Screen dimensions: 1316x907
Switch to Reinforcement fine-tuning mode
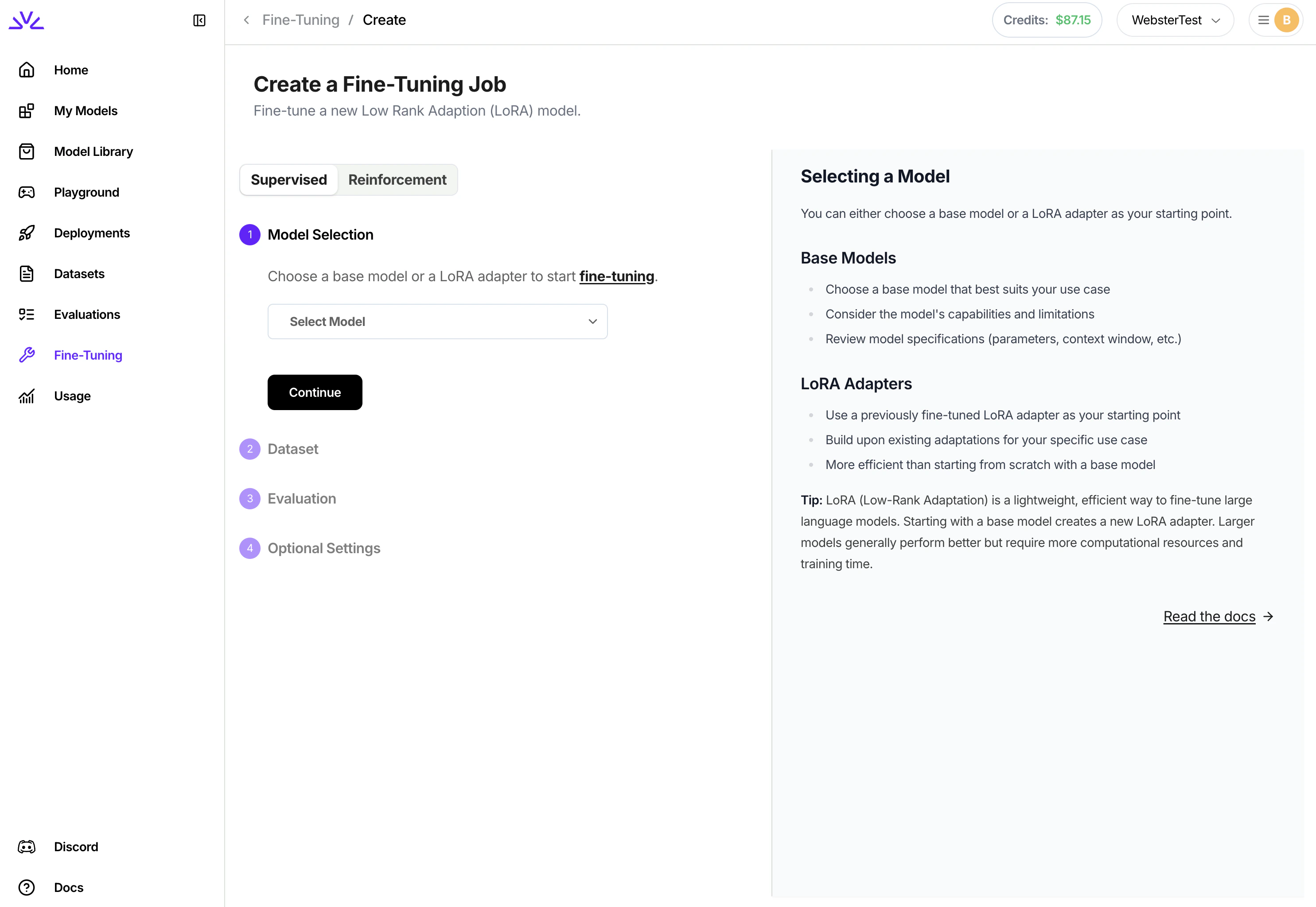tap(397, 179)
